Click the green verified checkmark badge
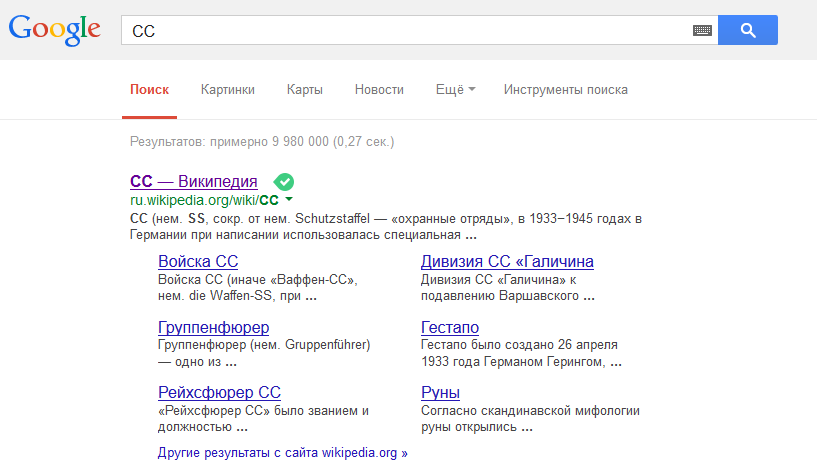This screenshot has height=467, width=817. point(284,182)
